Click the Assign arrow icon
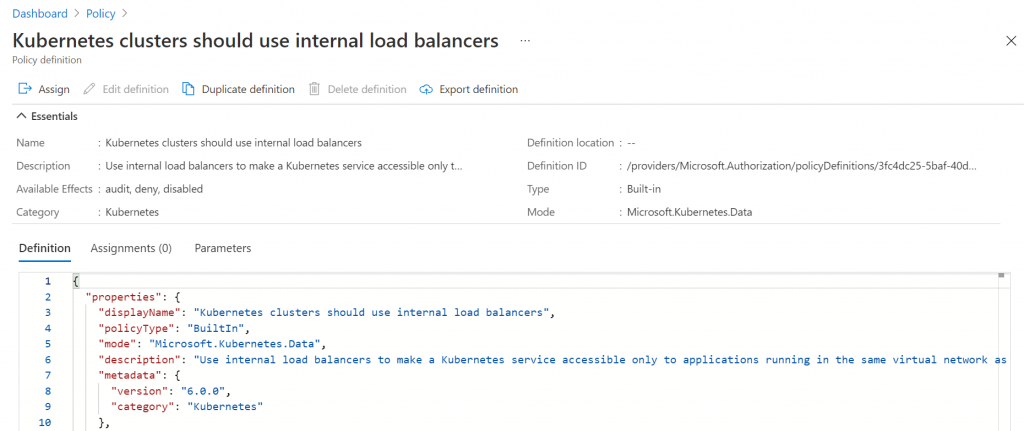Viewport: 1024px width, 431px height. [25, 89]
